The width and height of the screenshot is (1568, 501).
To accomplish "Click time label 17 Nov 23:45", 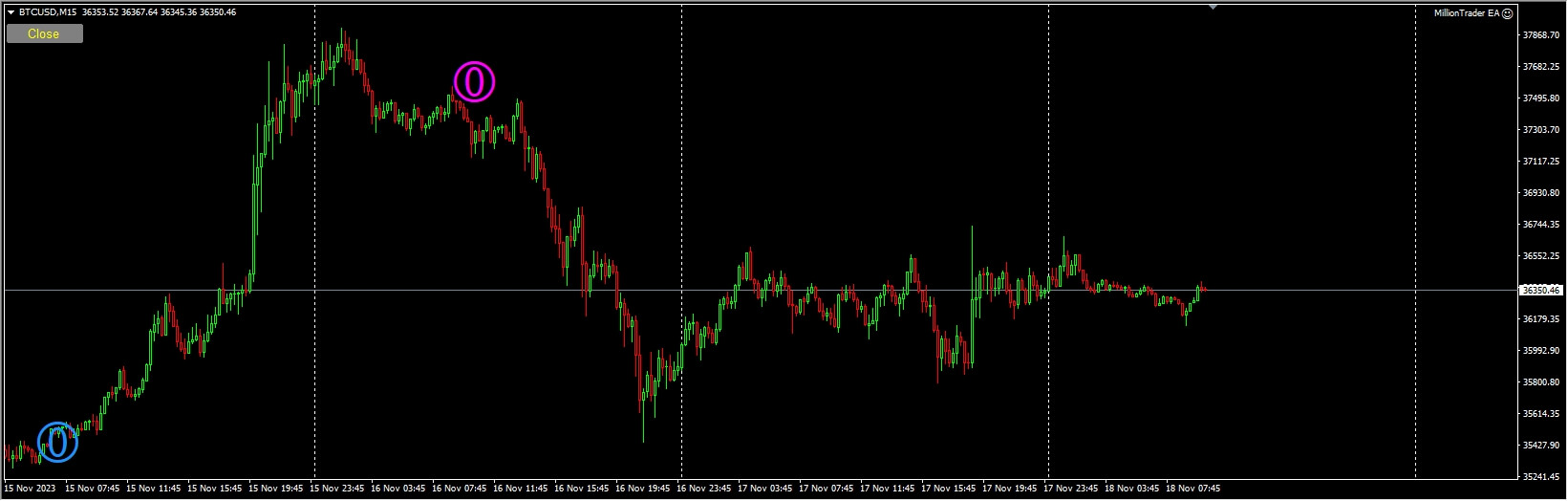I will [x=1071, y=489].
